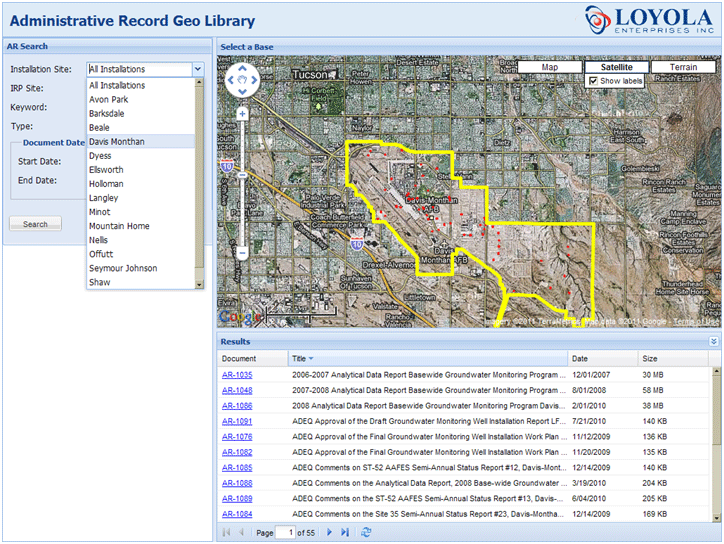Click the 12/01/2007 date cell

click(591, 375)
